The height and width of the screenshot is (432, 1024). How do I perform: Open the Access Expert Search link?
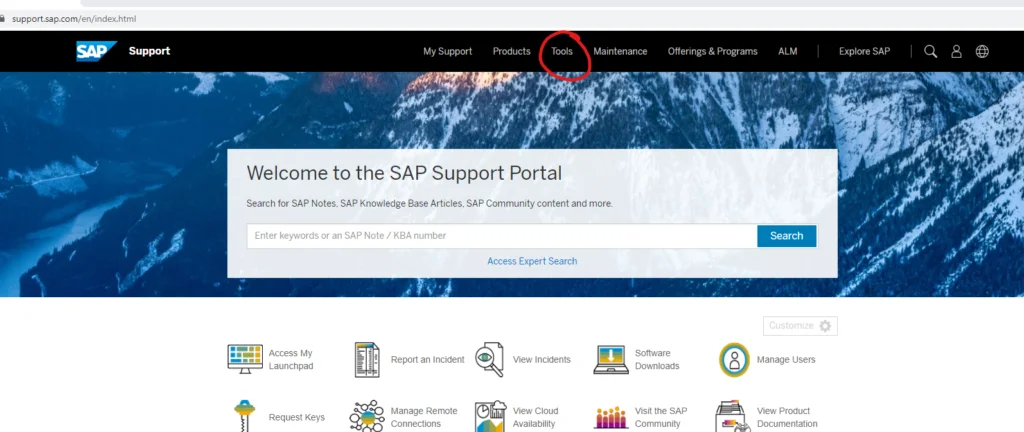coord(532,261)
